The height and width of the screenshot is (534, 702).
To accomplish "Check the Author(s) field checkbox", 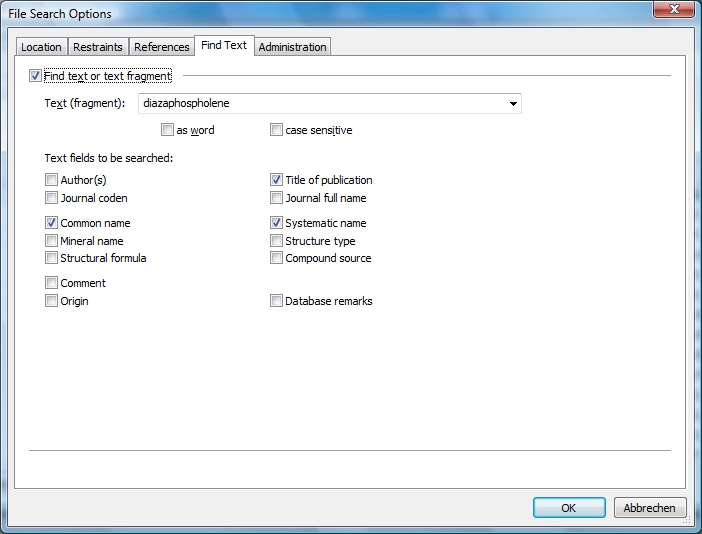I will pos(51,180).
